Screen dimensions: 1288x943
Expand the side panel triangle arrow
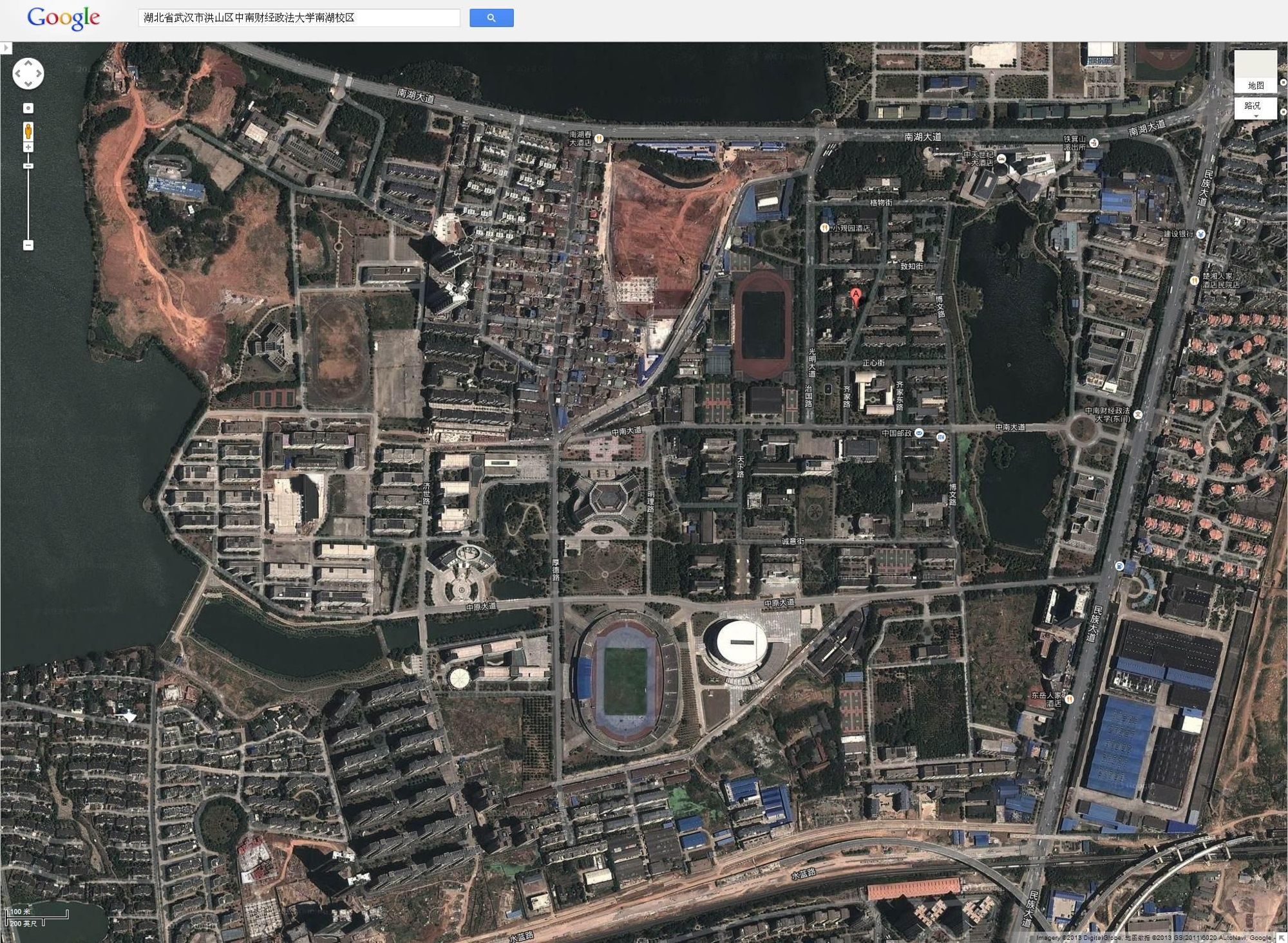click(x=6, y=48)
